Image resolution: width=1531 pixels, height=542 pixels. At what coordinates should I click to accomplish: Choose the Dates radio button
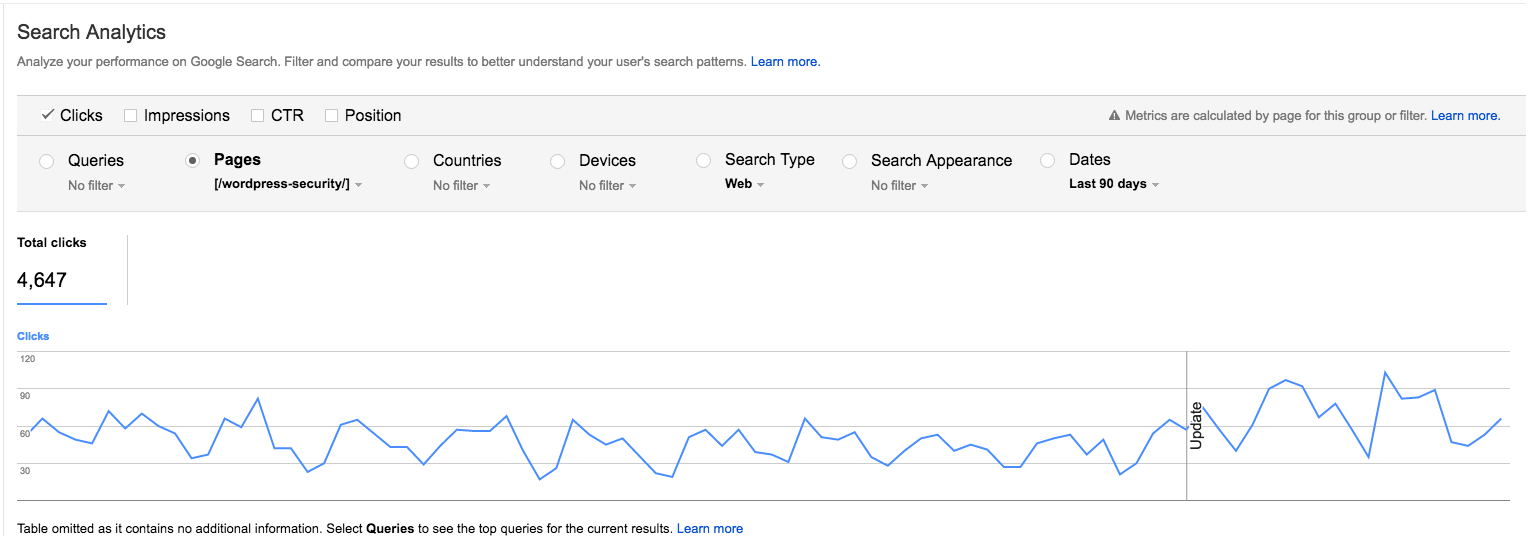1047,160
